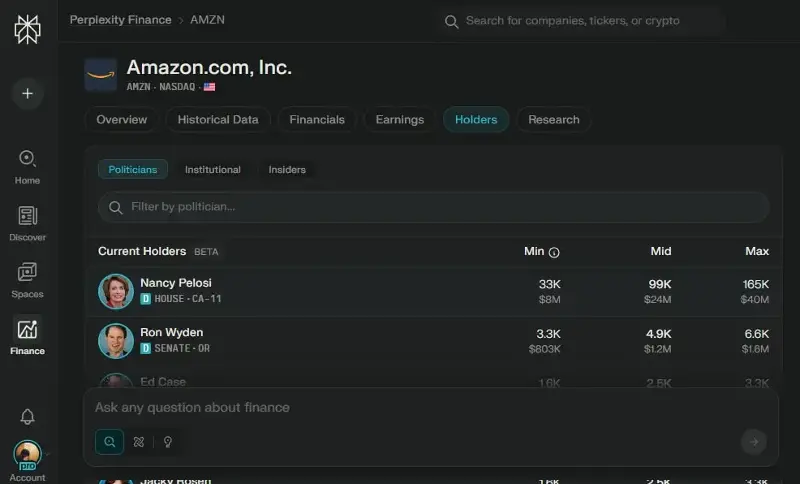Open the Perplexity logo home icon
This screenshot has width=800, height=484.
(27, 29)
